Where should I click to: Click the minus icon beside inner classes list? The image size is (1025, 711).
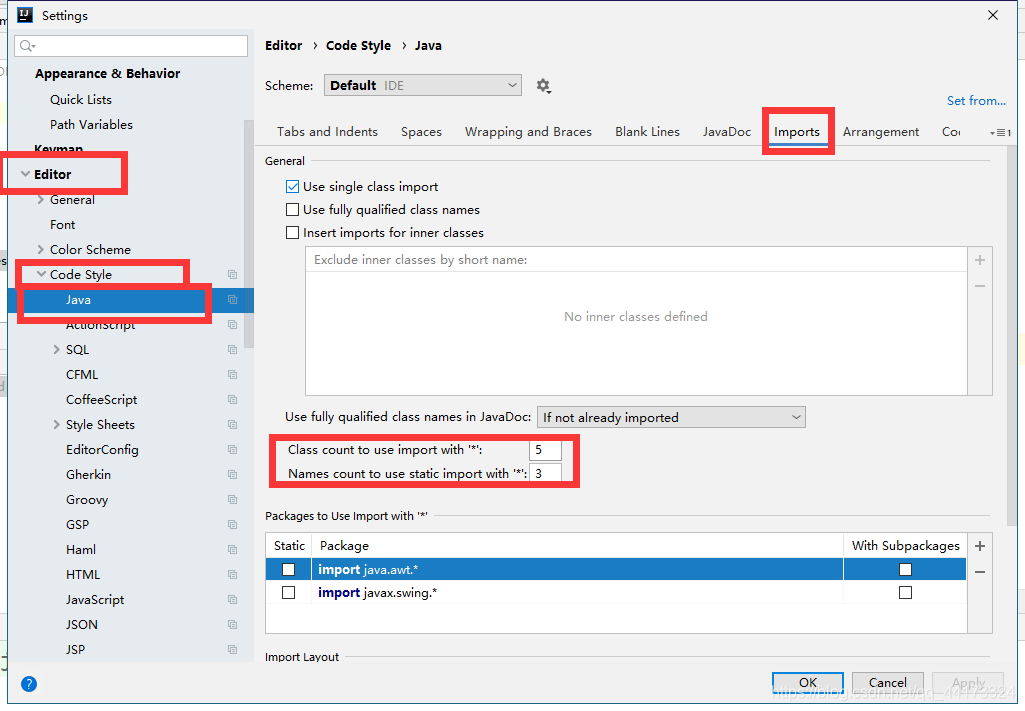pos(980,286)
